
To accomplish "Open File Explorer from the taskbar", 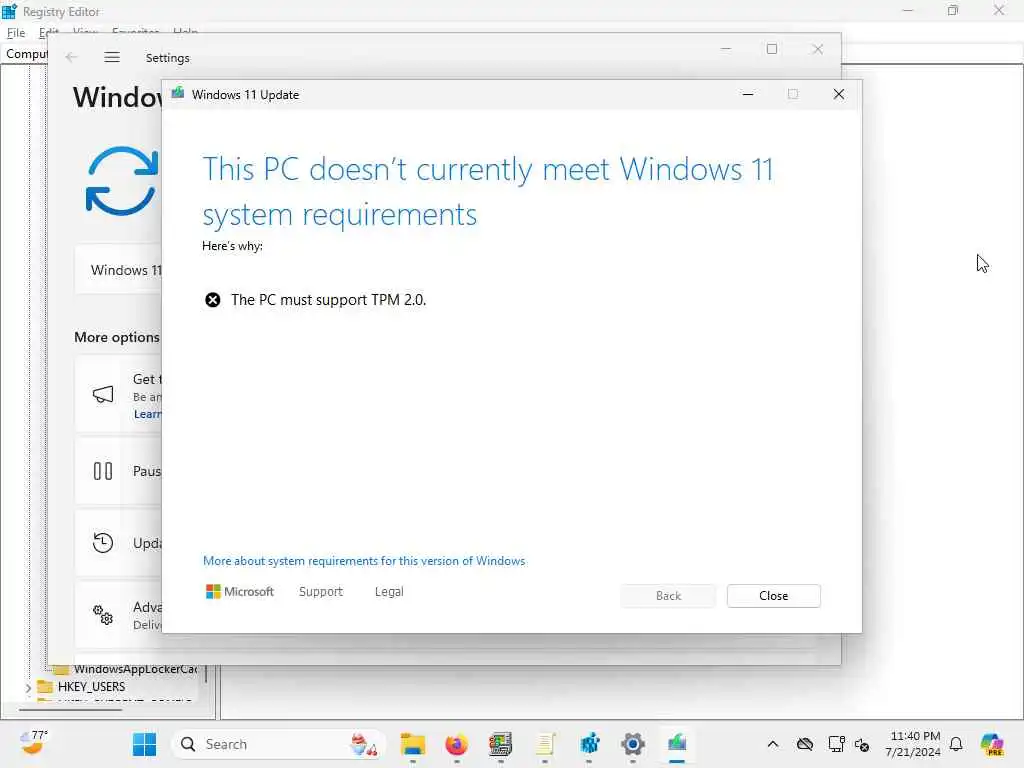I will 413,744.
